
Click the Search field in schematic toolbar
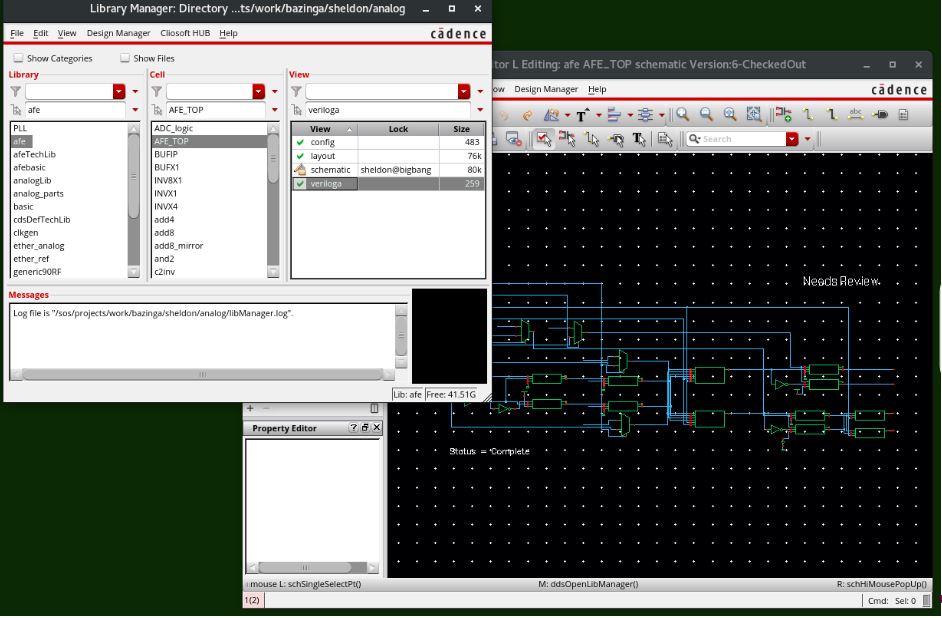(x=737, y=139)
